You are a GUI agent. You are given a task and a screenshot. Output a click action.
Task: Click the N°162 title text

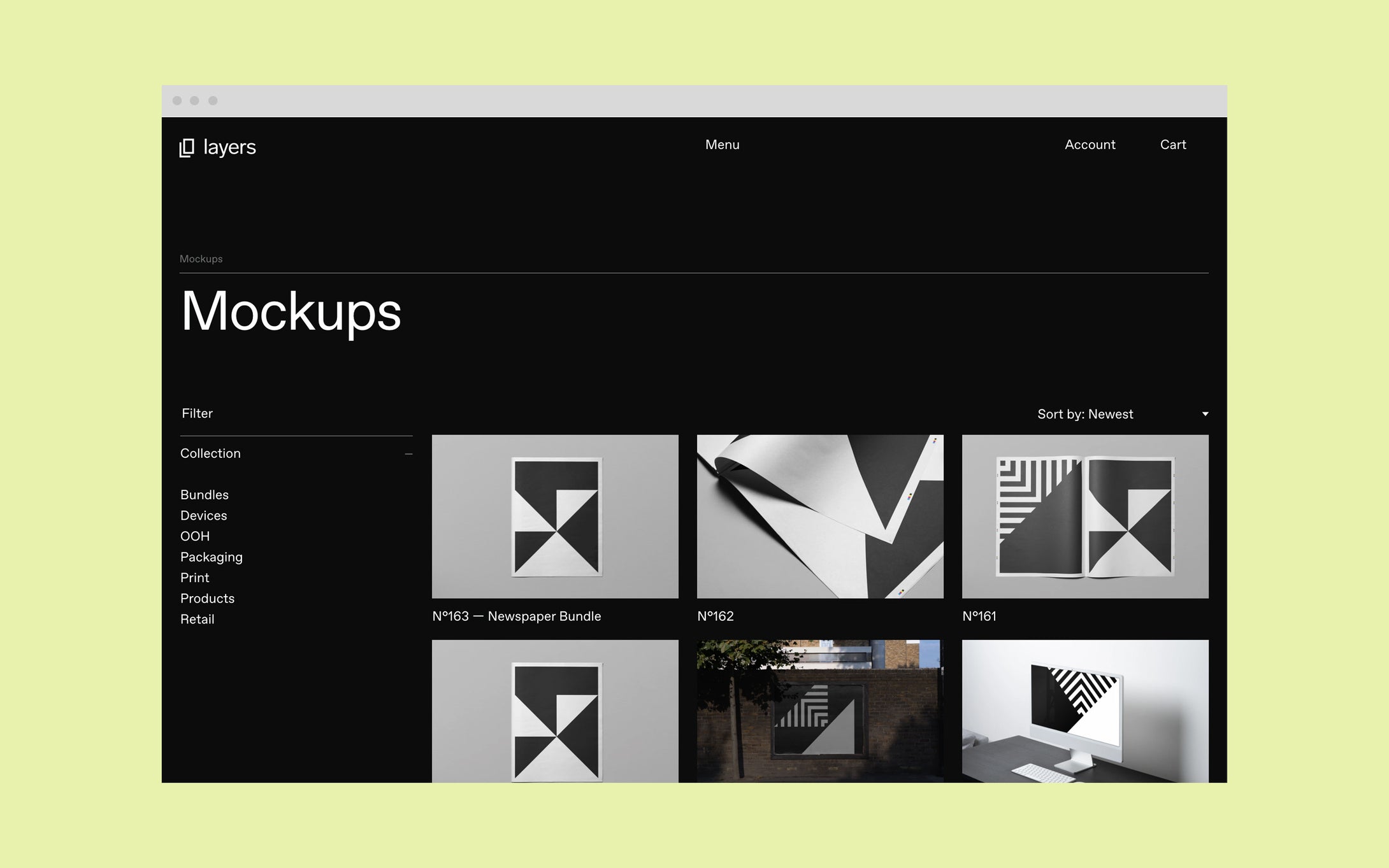pyautogui.click(x=716, y=616)
